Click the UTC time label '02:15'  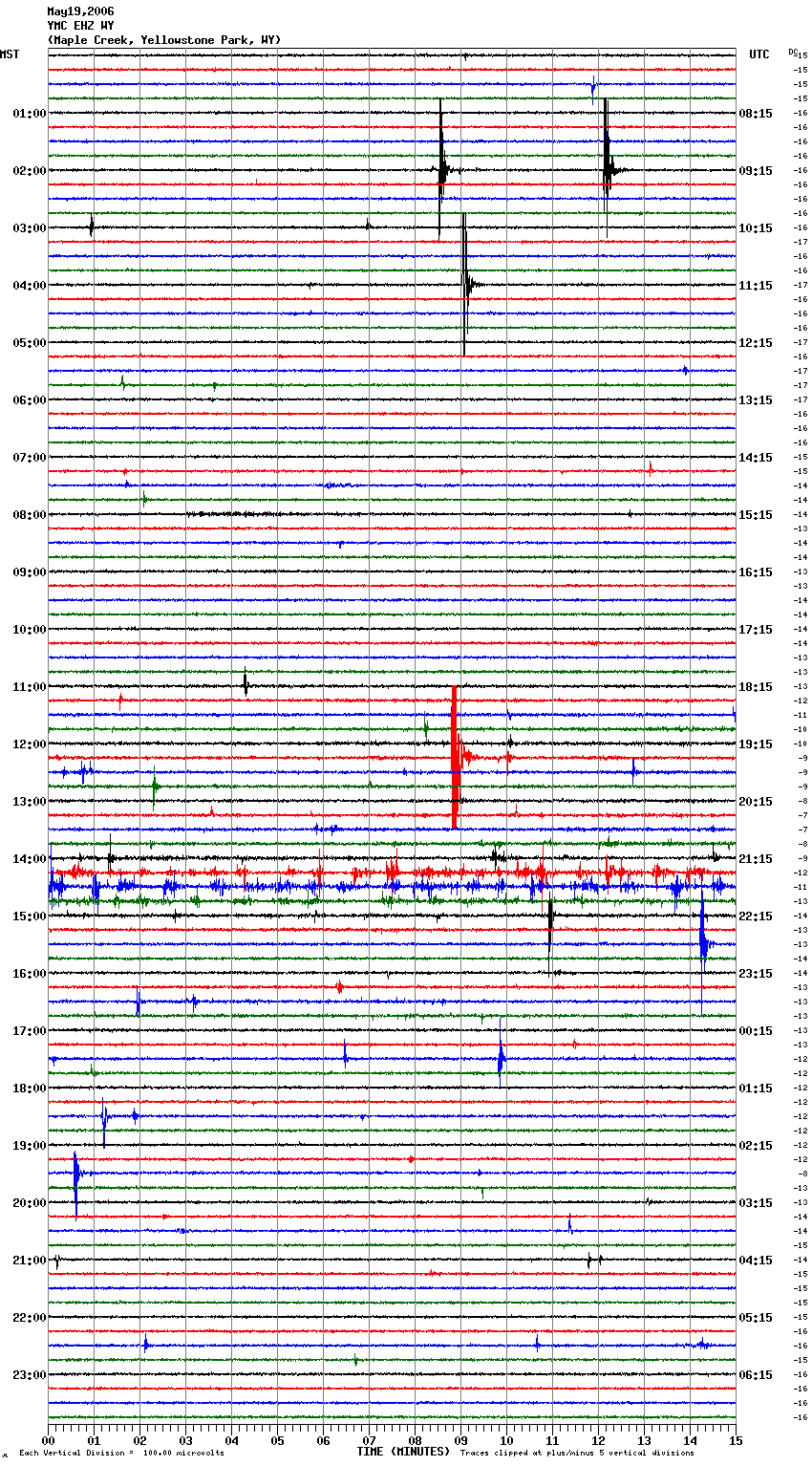pos(756,1146)
